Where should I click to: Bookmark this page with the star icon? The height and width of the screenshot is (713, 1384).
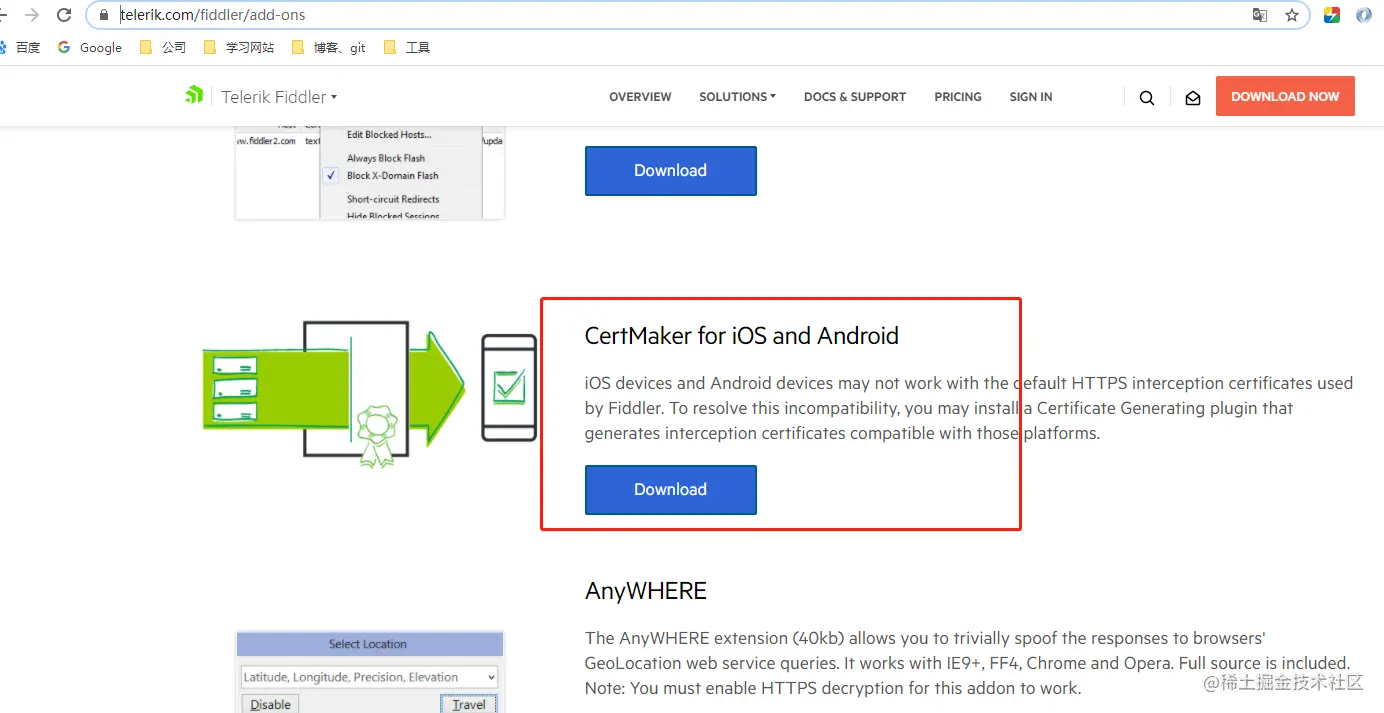tap(1292, 15)
